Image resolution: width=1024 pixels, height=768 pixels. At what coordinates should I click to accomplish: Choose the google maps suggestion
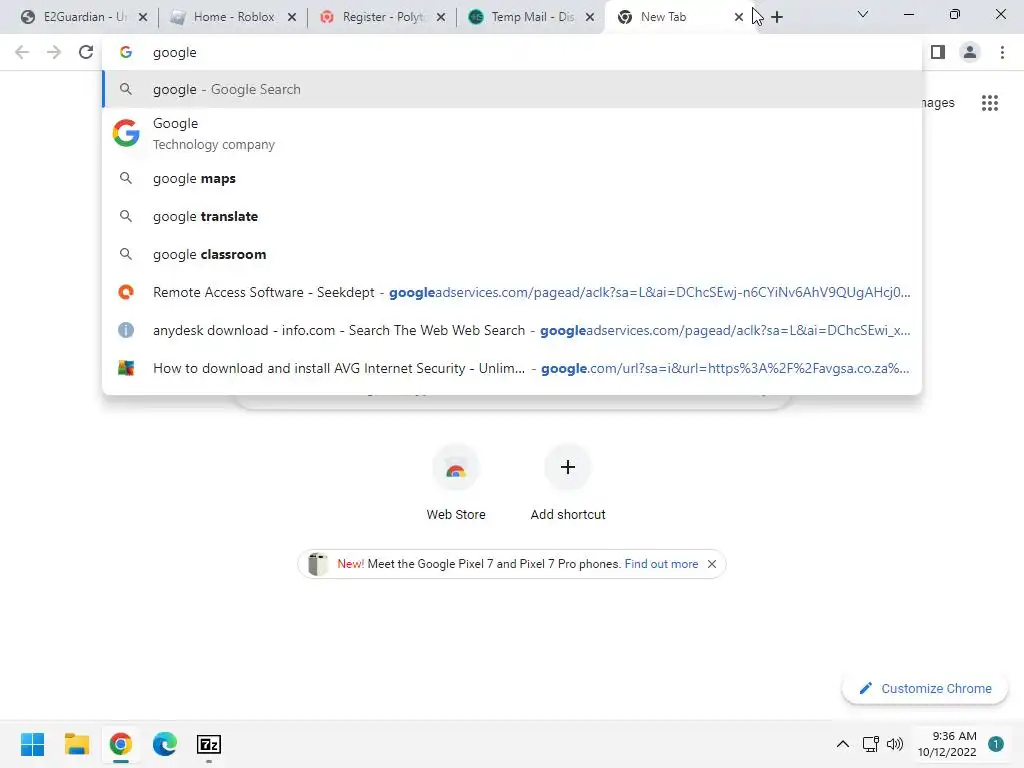pyautogui.click(x=511, y=178)
